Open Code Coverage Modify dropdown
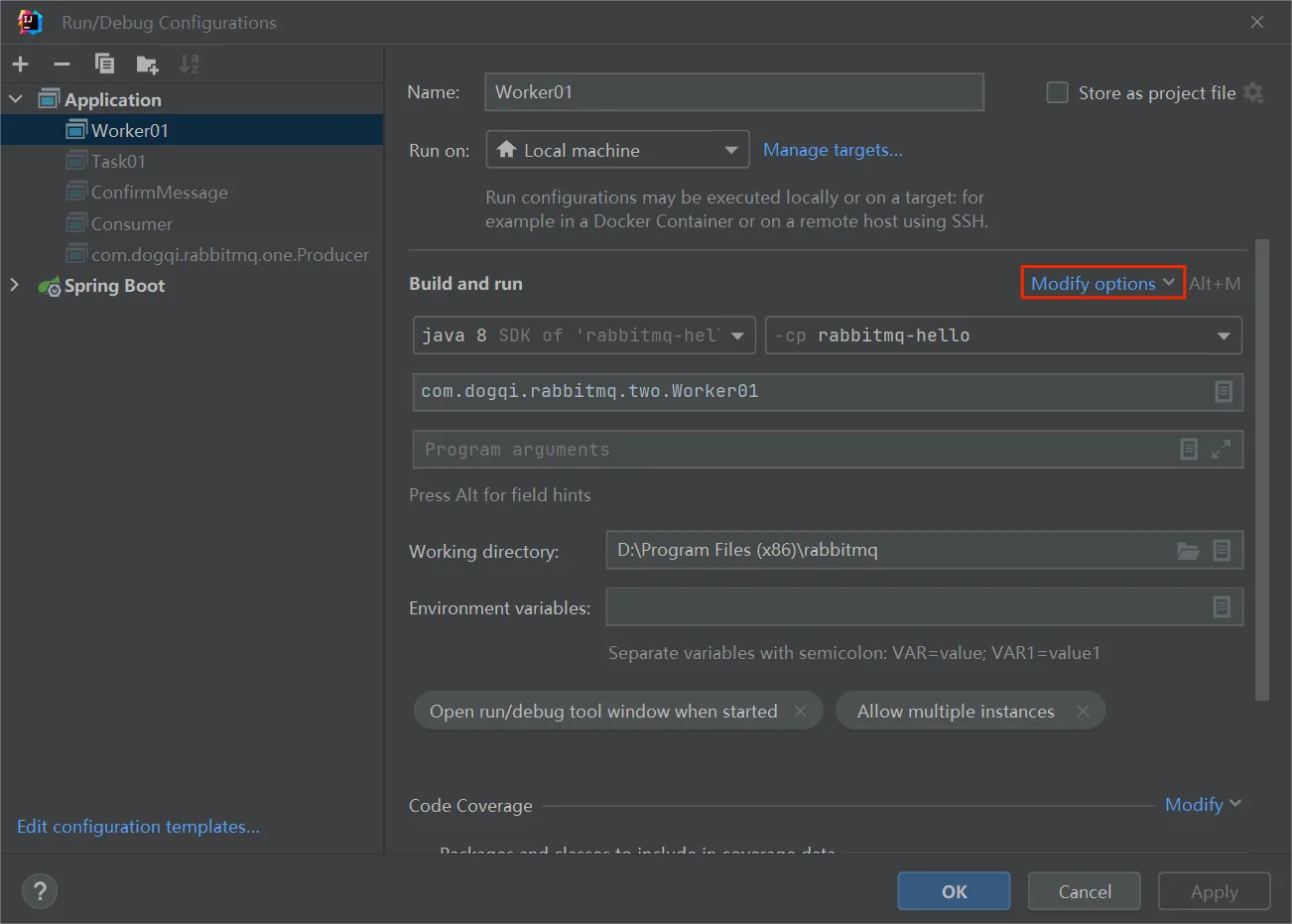The image size is (1292, 924). click(x=1203, y=804)
